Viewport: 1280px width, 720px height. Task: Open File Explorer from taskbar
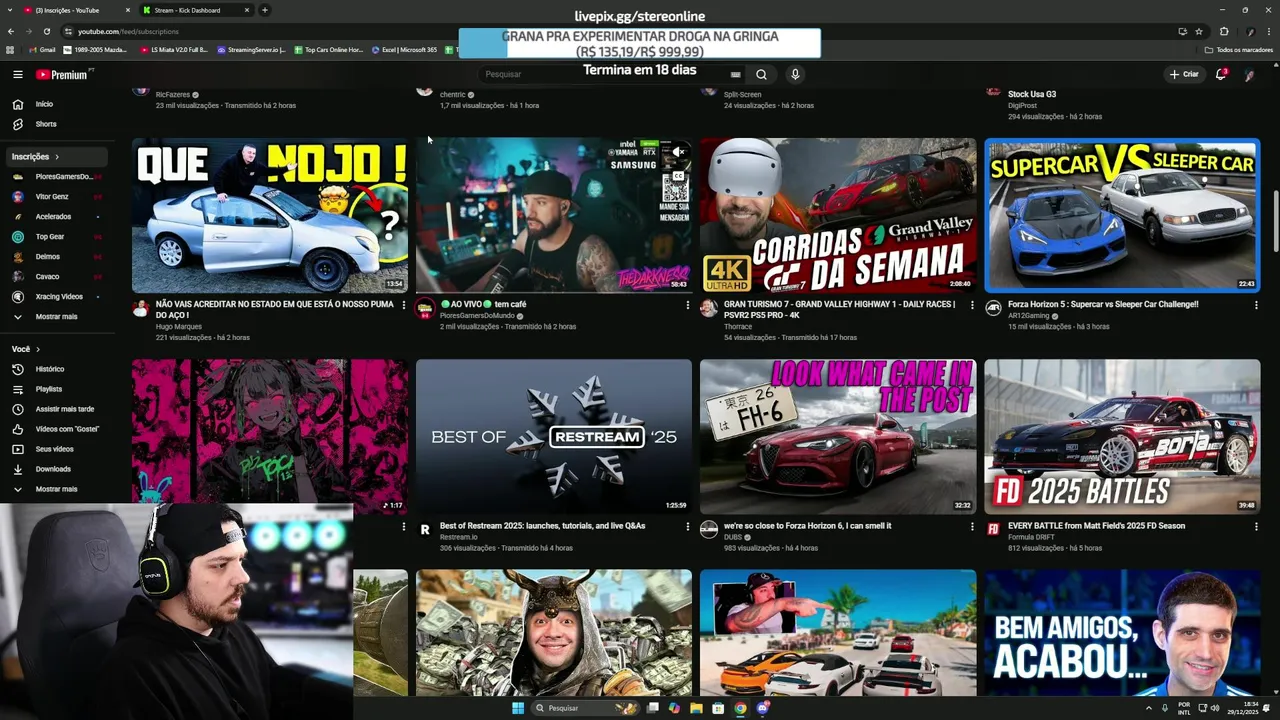pyautogui.click(x=696, y=708)
